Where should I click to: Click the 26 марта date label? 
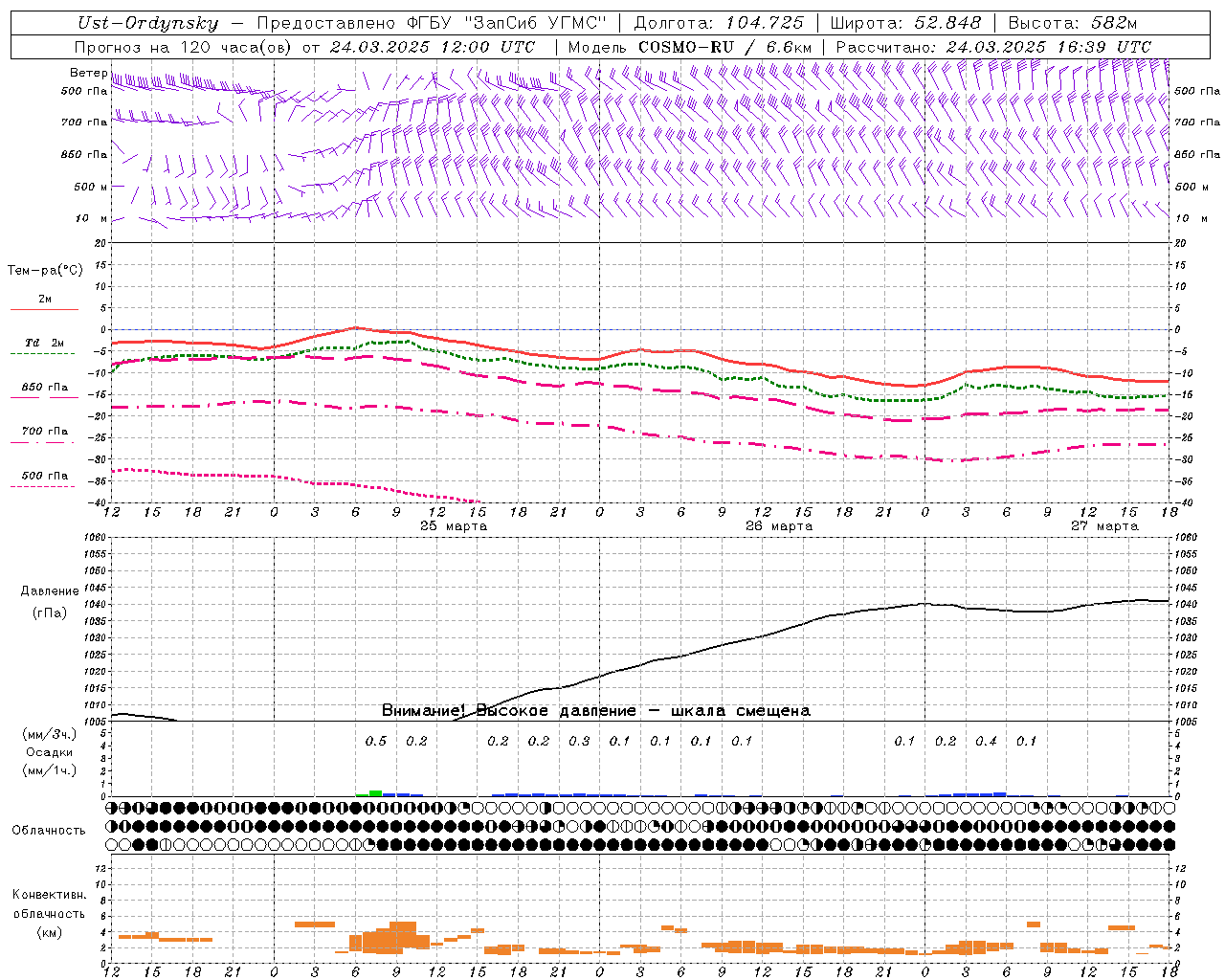tap(779, 526)
